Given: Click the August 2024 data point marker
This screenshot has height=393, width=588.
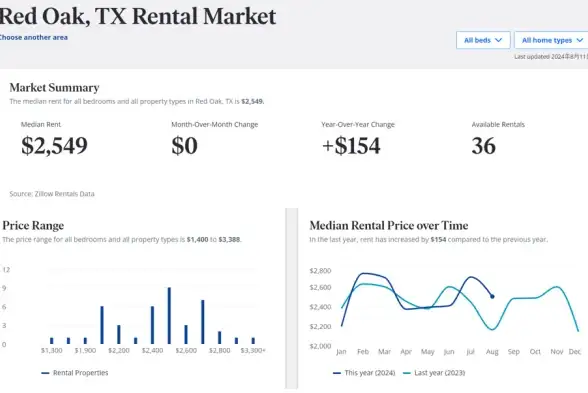Looking at the screenshot, I should click(x=492, y=297).
